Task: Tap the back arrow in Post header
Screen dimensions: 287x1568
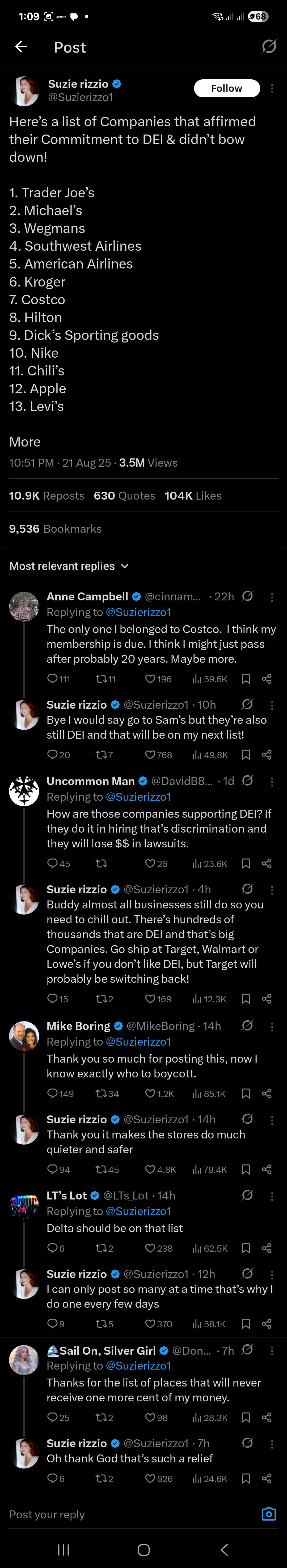Action: (x=21, y=47)
